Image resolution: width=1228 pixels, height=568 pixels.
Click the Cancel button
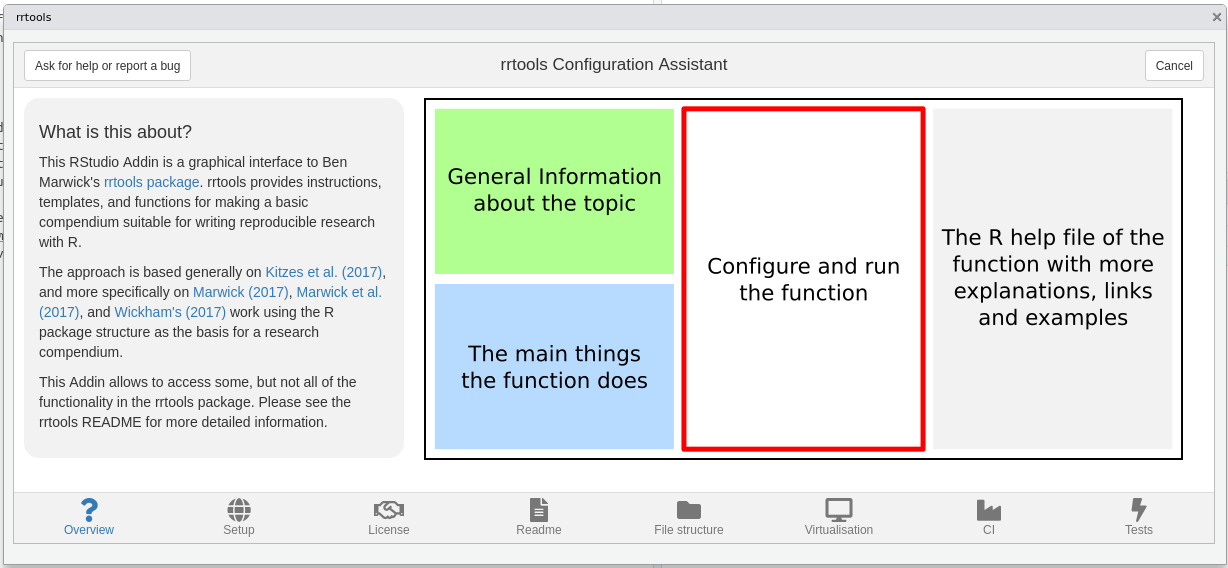[1174, 66]
